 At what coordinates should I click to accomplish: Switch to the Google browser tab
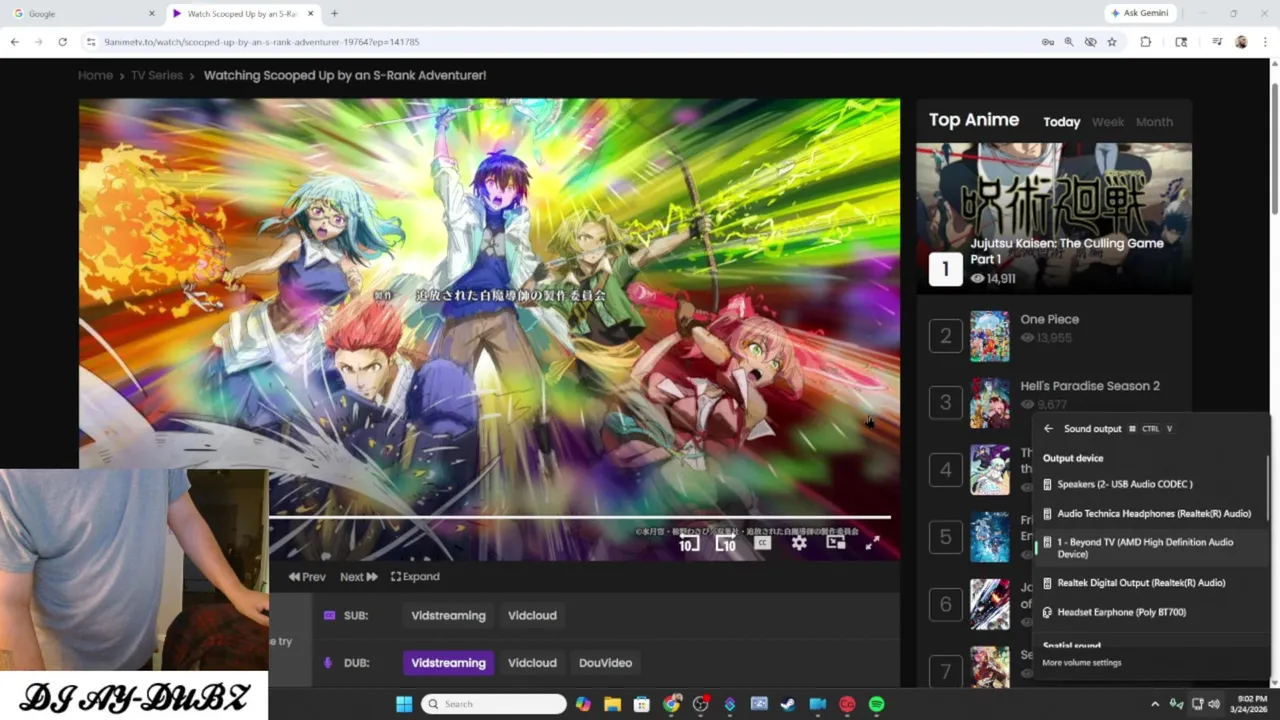84,13
